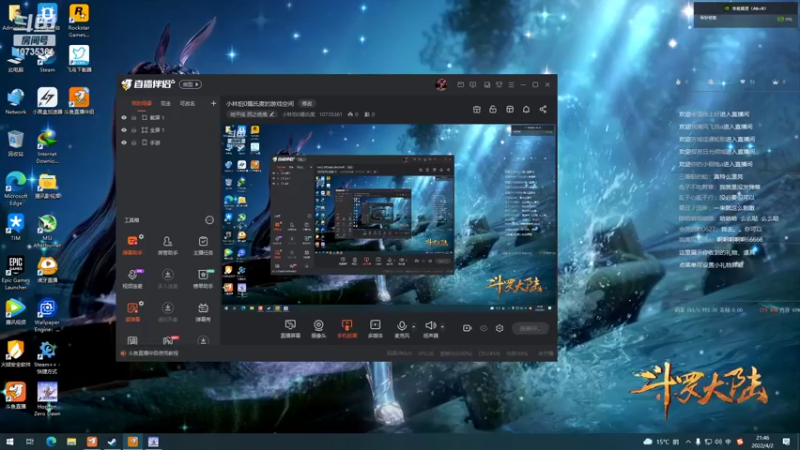Add 摄像头 camera source

tap(318, 329)
